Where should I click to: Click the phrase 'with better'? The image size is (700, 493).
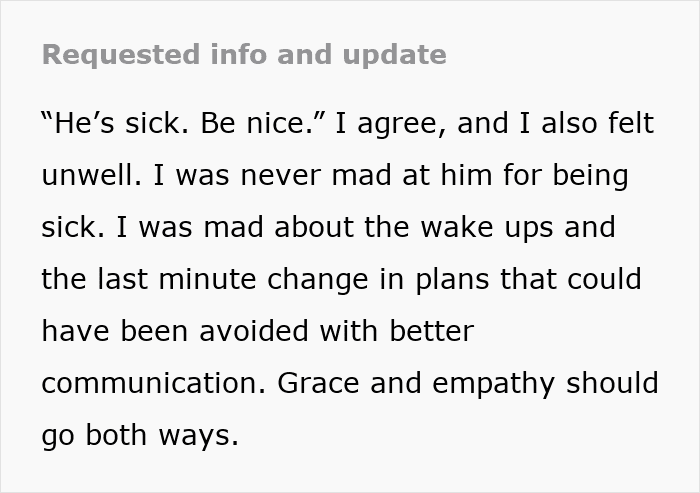click(x=397, y=331)
